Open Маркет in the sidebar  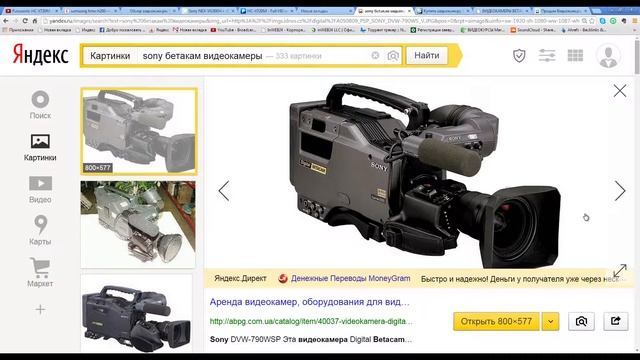(x=40, y=273)
